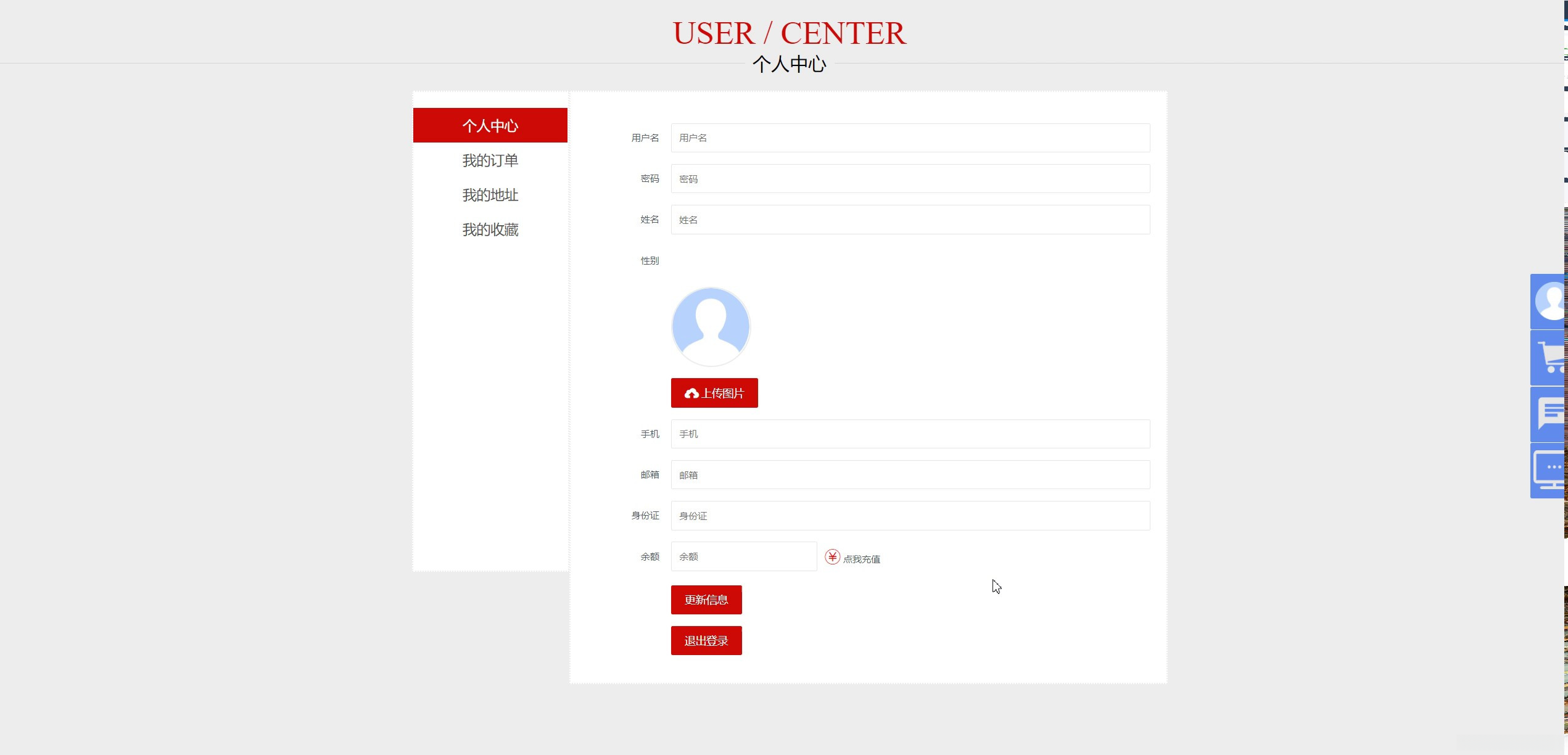
Task: Click the yen recharge circle icon
Action: 832,557
